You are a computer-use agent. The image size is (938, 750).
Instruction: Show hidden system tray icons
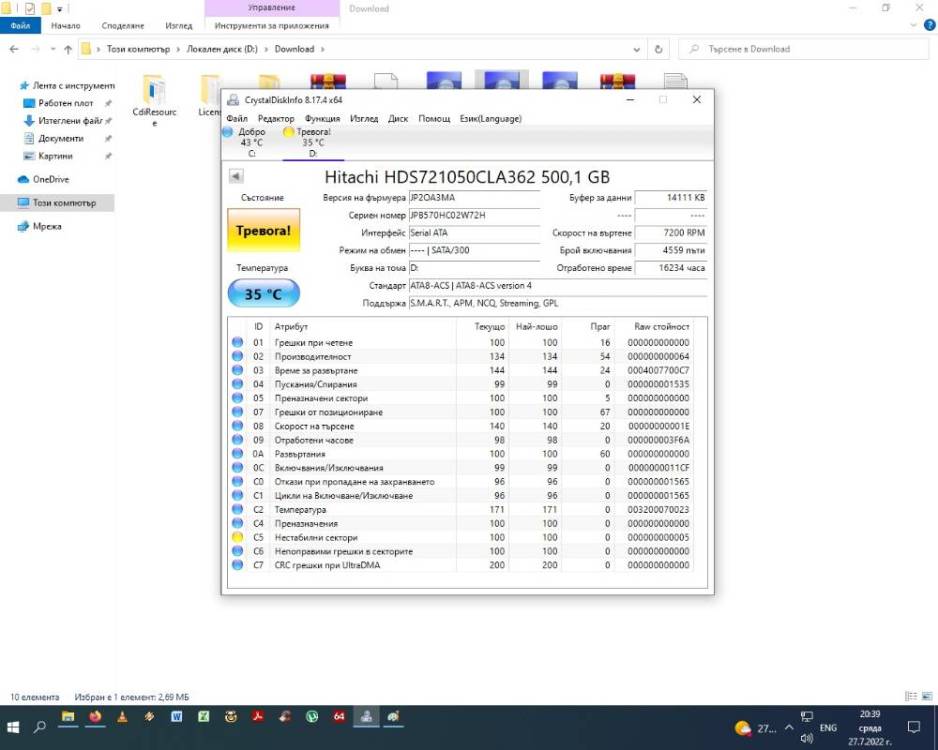point(789,727)
